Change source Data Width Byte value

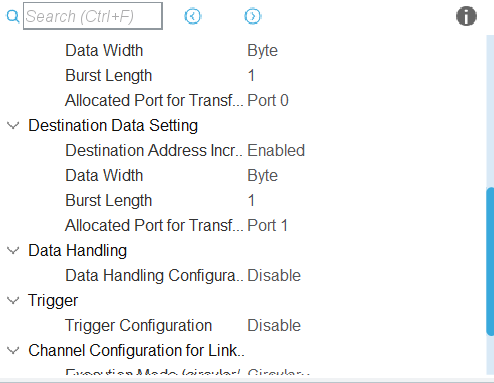263,51
